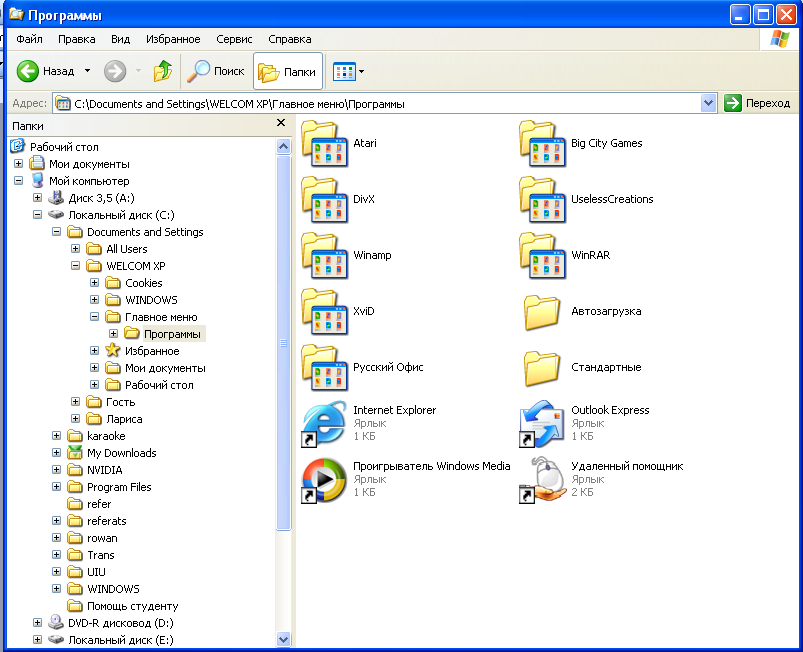Screen dimensions: 803x652
Task: Select the Лариса folder in tree
Action: point(124,419)
